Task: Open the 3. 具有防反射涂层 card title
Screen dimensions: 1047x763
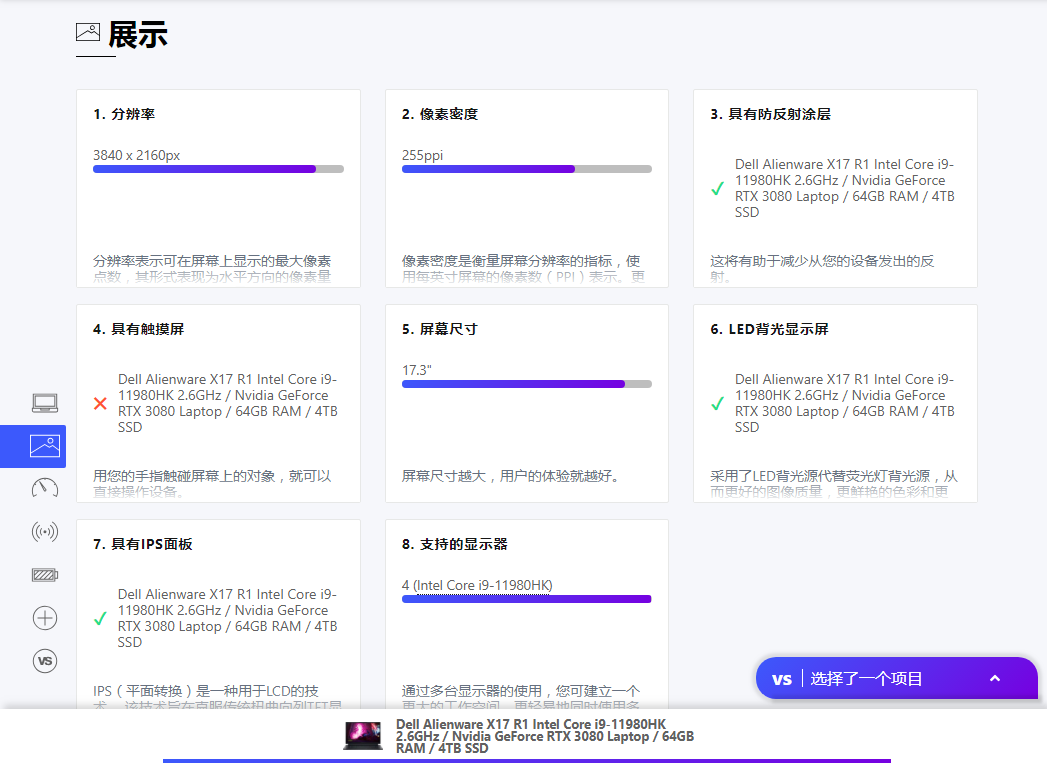Action: click(771, 114)
